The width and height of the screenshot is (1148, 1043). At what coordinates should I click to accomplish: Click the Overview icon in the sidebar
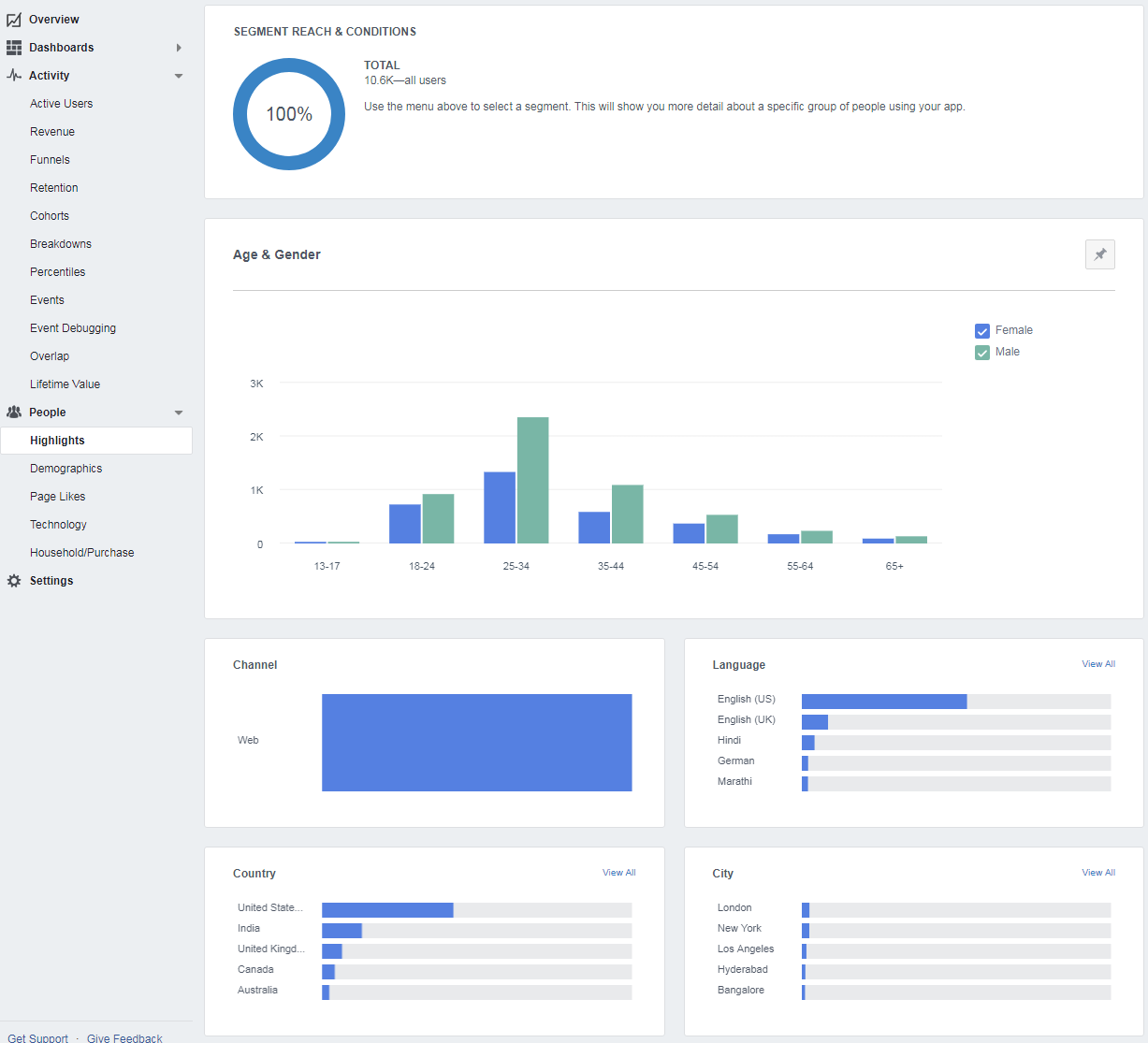[x=14, y=19]
